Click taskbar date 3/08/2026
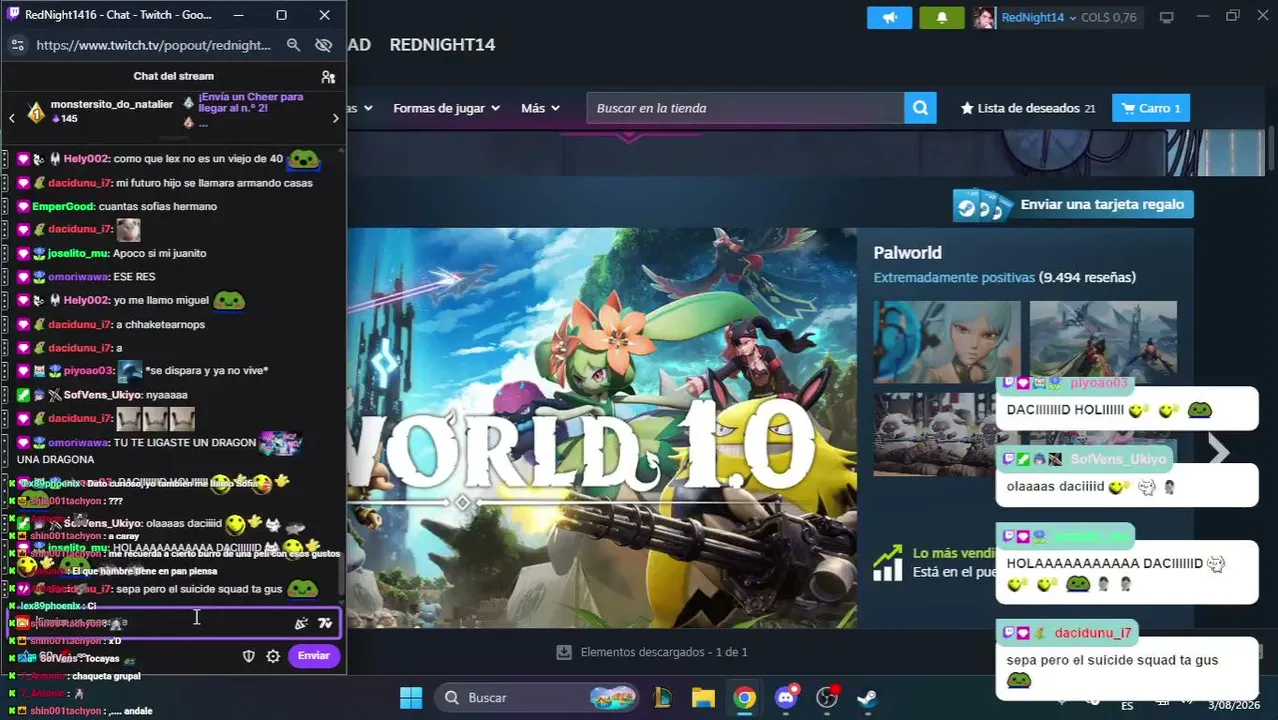This screenshot has width=1278, height=720. click(1235, 705)
